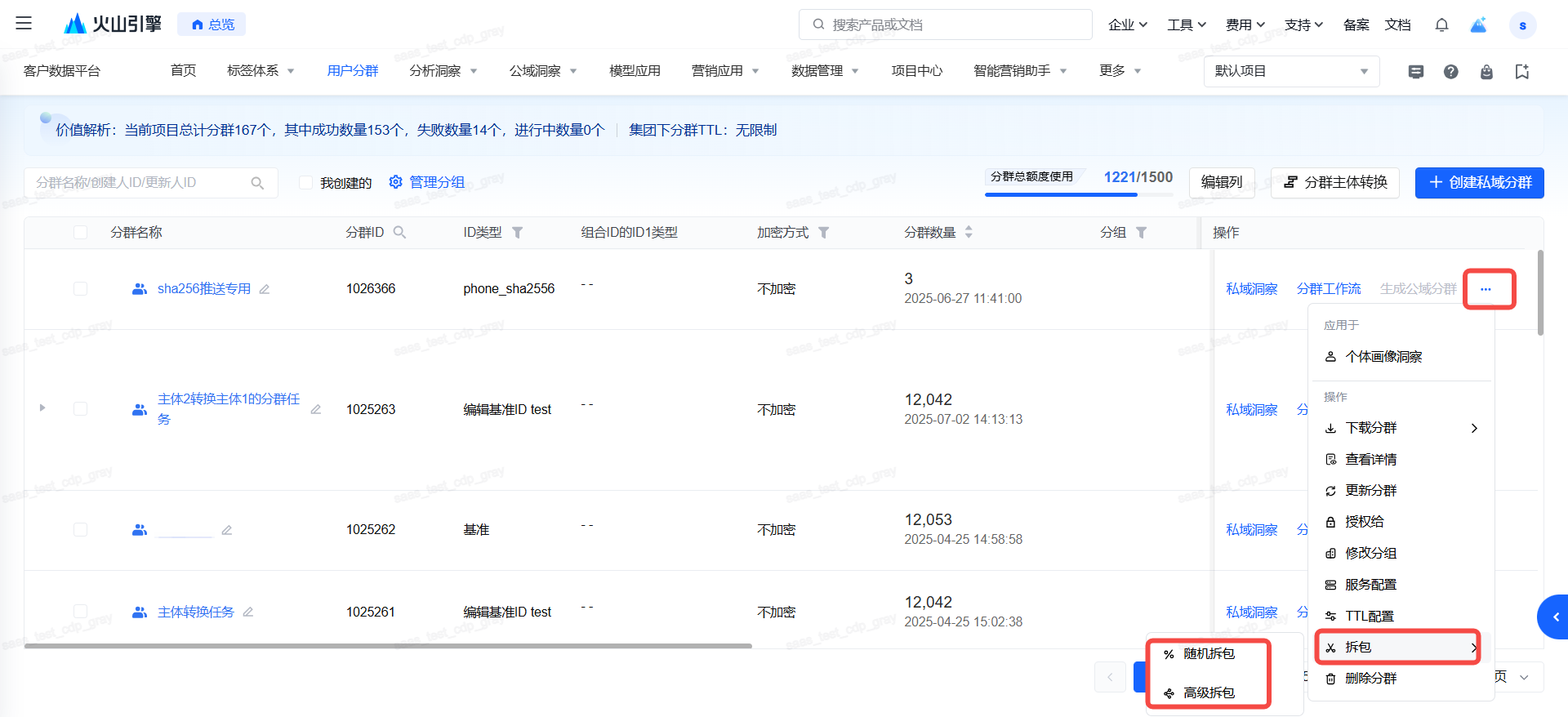Select 随机拆包 from the submenu
Image resolution: width=1568 pixels, height=717 pixels.
pyautogui.click(x=1209, y=654)
